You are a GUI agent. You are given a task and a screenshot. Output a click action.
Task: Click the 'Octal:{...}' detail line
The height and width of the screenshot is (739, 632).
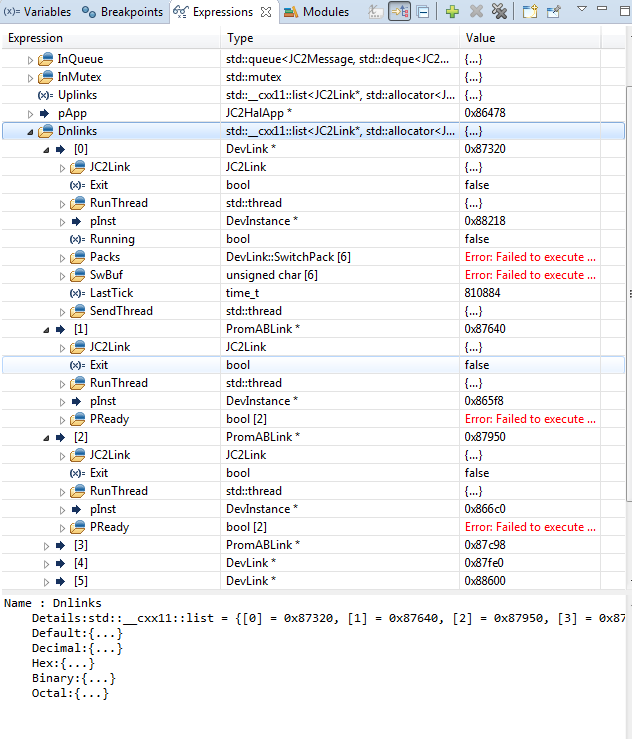[70, 694]
